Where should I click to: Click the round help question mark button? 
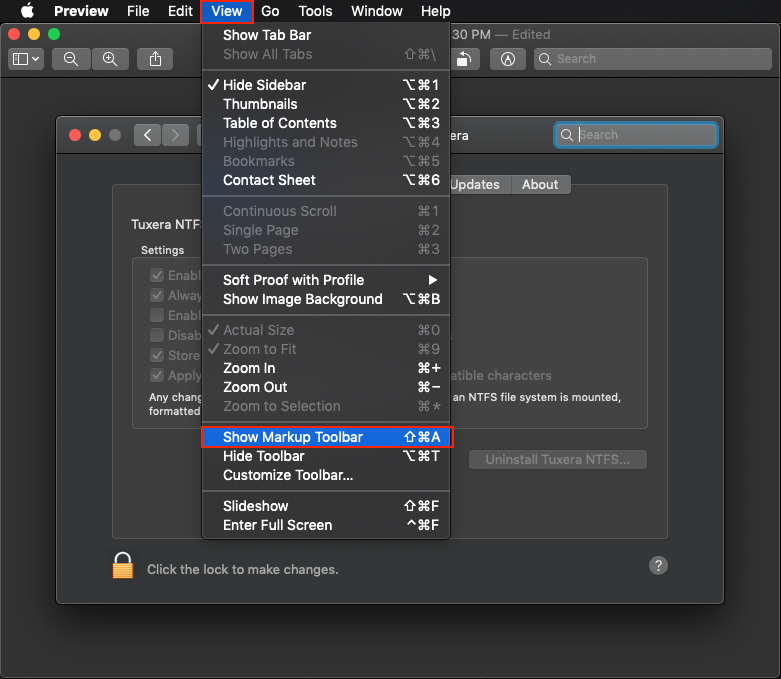[x=658, y=565]
